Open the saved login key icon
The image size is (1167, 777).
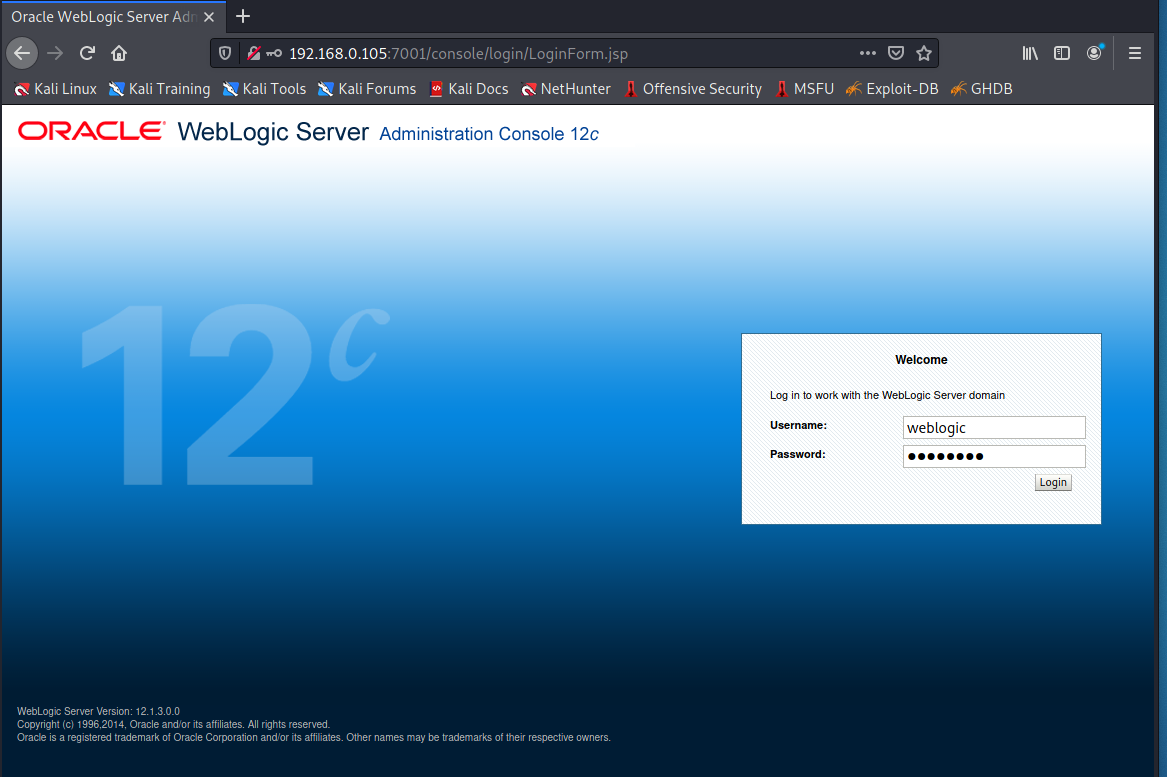point(274,53)
